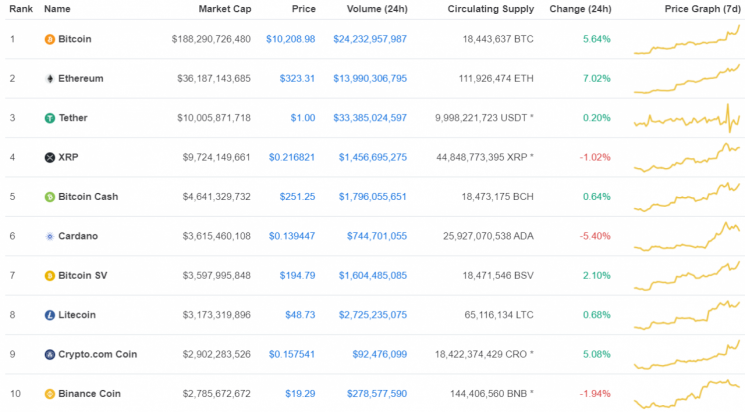
Task: Open the XRP name link
Action: [x=68, y=157]
